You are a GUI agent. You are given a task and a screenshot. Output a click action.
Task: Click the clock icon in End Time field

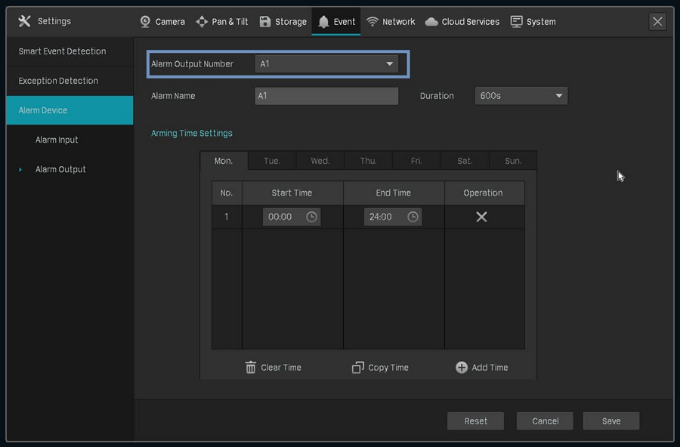413,217
